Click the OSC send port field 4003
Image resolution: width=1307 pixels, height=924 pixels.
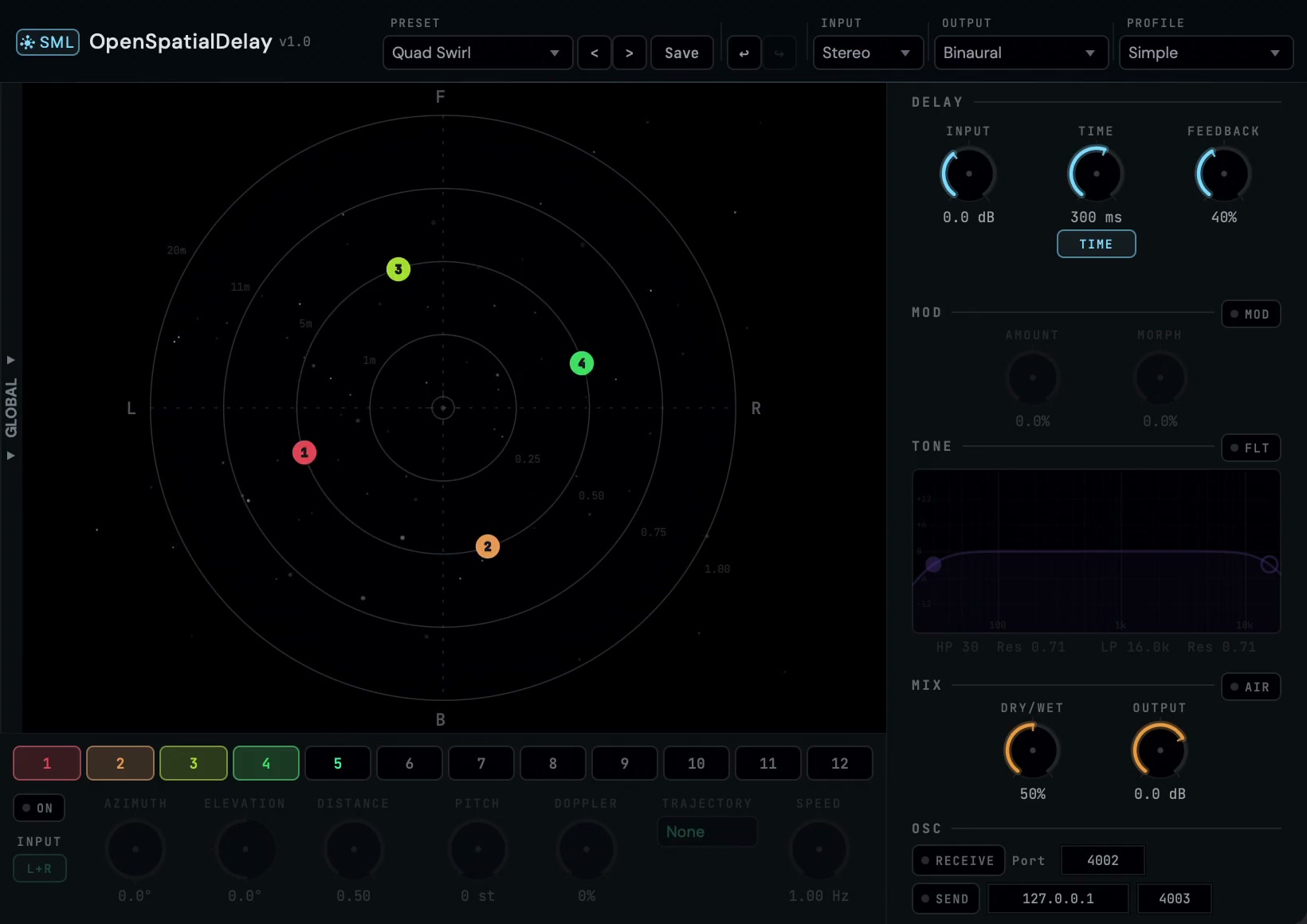(1175, 899)
